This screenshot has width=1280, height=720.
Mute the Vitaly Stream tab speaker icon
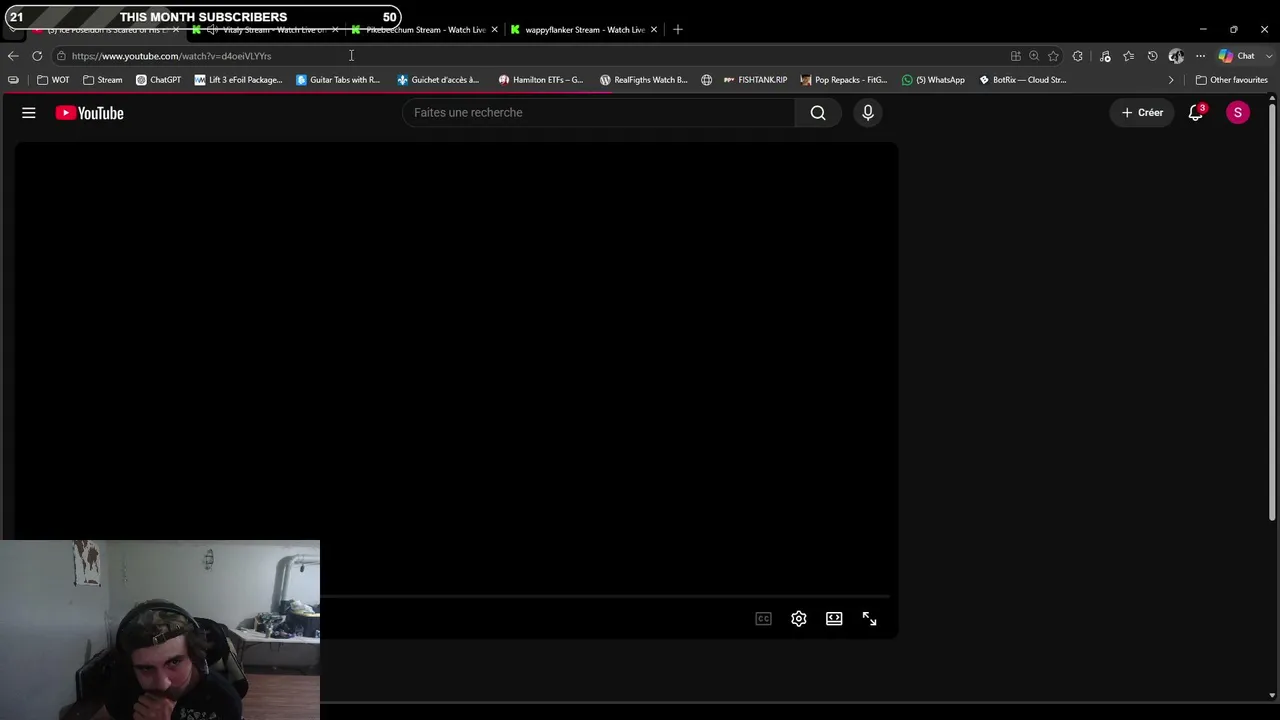point(212,30)
